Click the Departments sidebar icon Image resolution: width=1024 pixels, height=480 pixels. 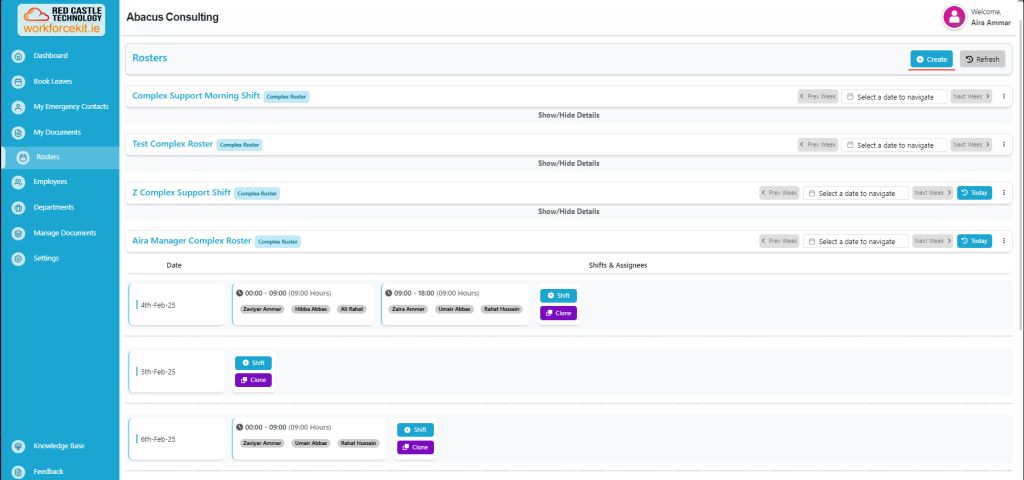point(18,208)
